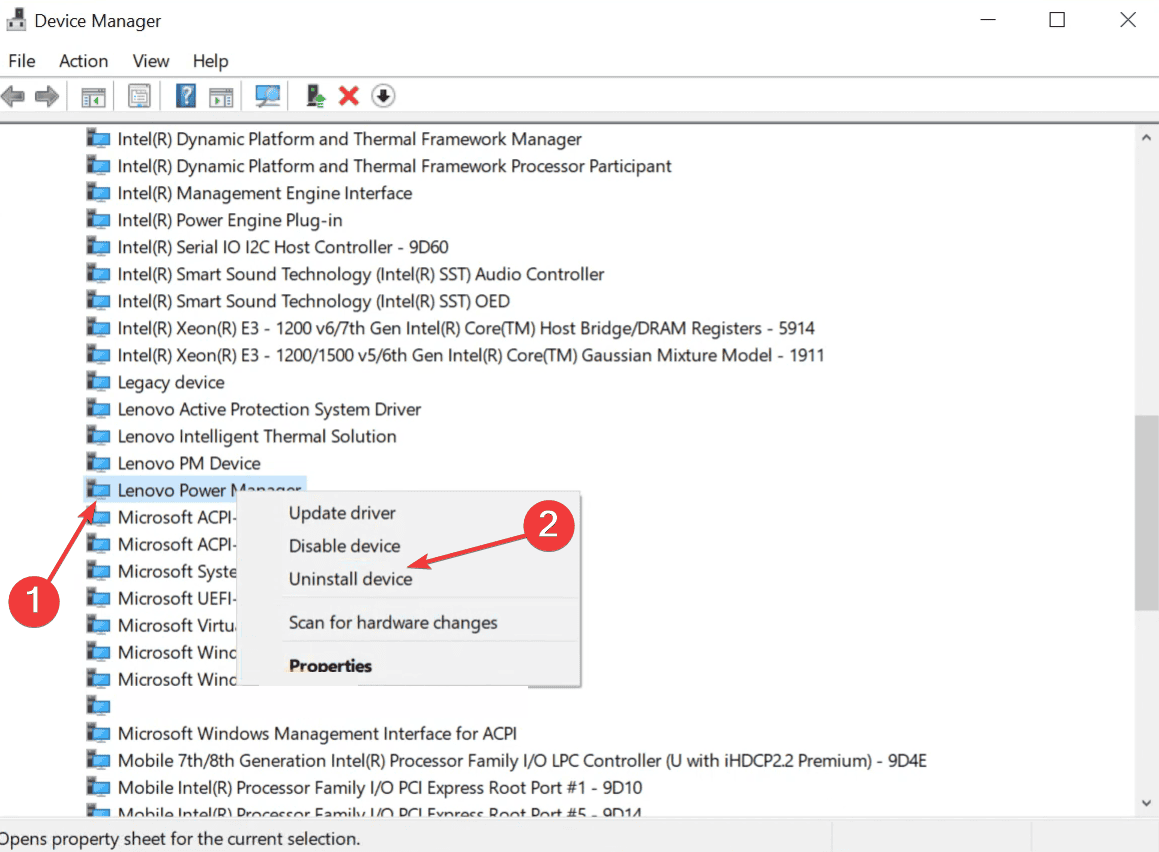The width and height of the screenshot is (1159, 852).
Task: Select Intel(R) Dynamic Platform Thermal Framework Processor Participant
Action: point(395,166)
